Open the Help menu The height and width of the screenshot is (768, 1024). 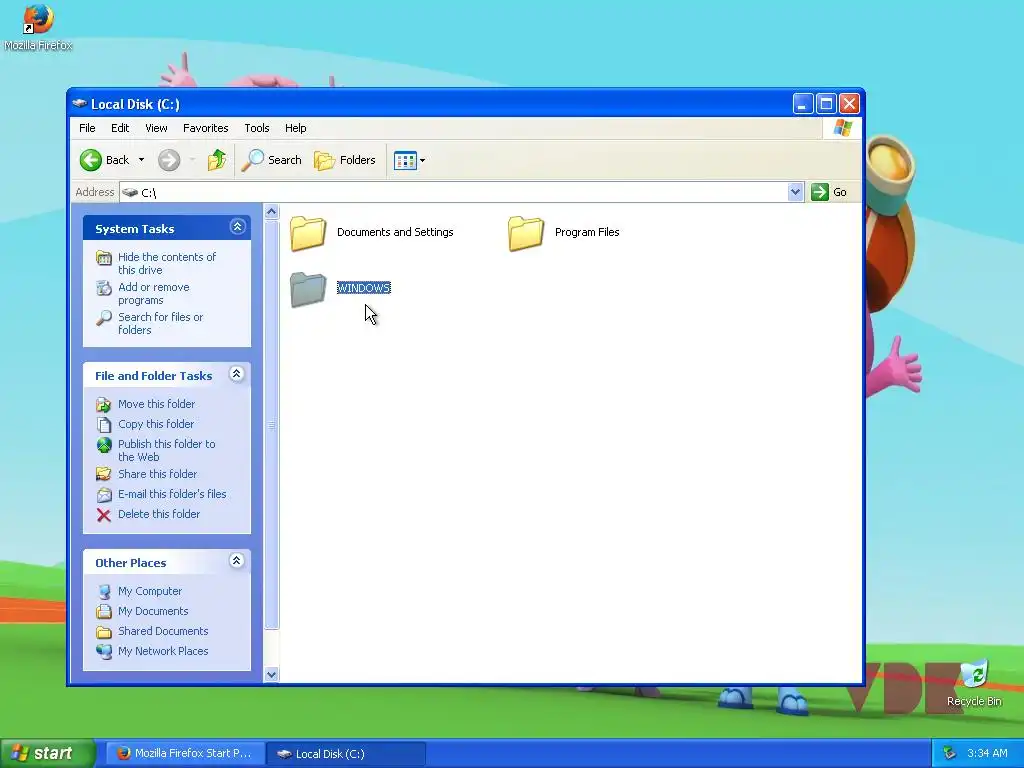click(295, 128)
